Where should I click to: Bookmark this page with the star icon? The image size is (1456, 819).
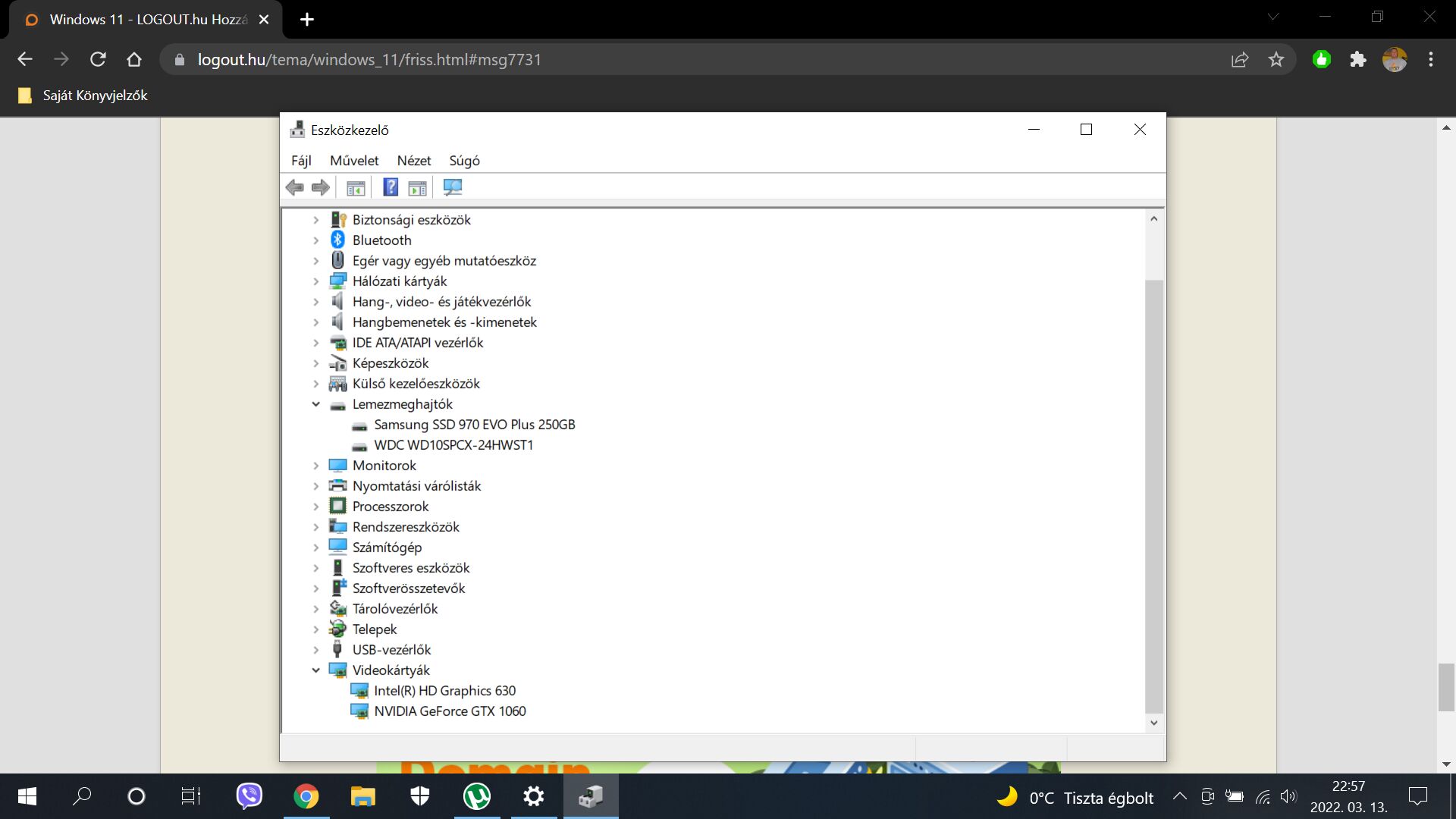(1276, 59)
